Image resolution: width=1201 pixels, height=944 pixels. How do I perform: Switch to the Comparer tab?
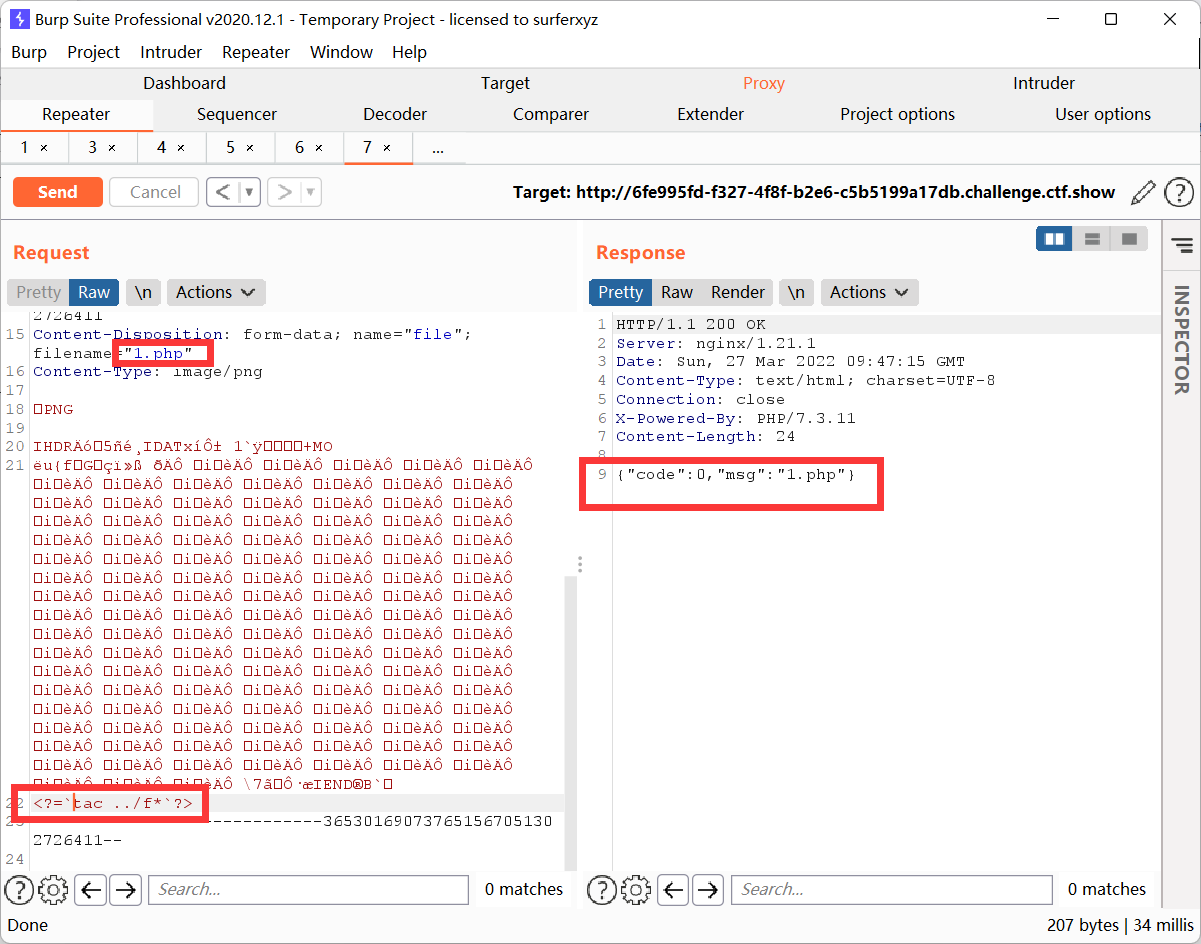pos(551,114)
